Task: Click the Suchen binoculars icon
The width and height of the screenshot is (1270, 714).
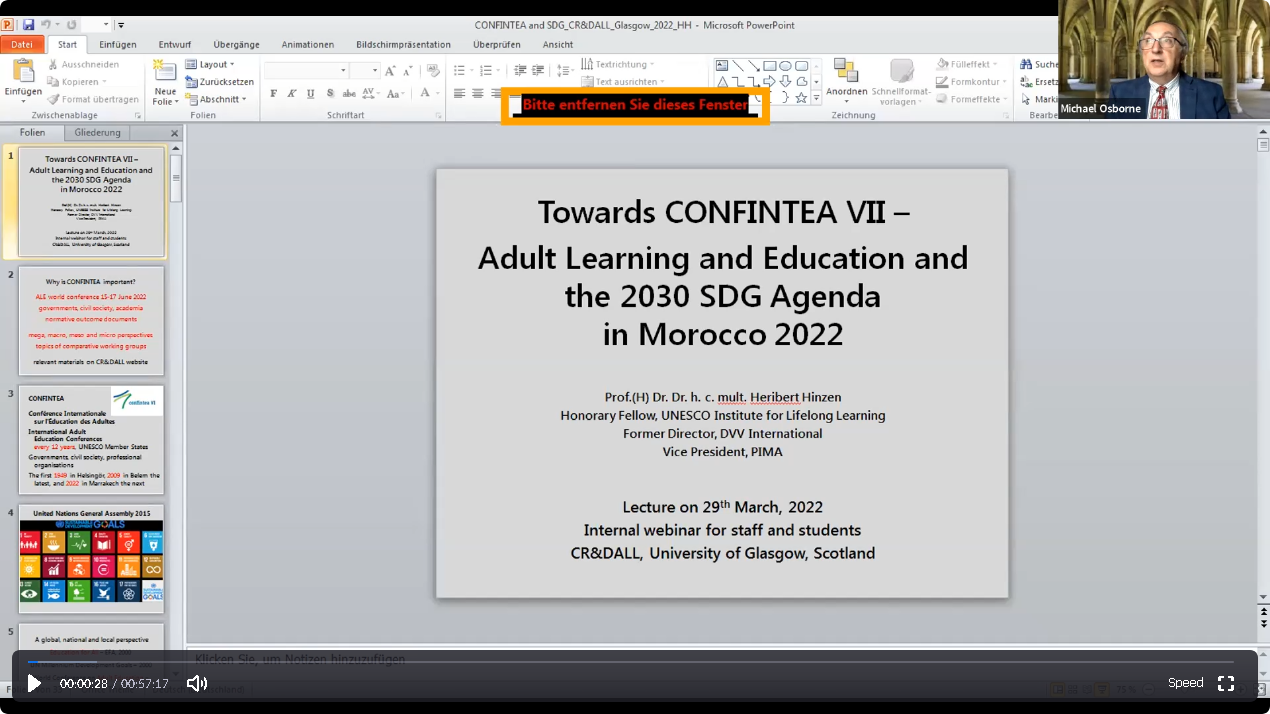Action: coord(1026,64)
